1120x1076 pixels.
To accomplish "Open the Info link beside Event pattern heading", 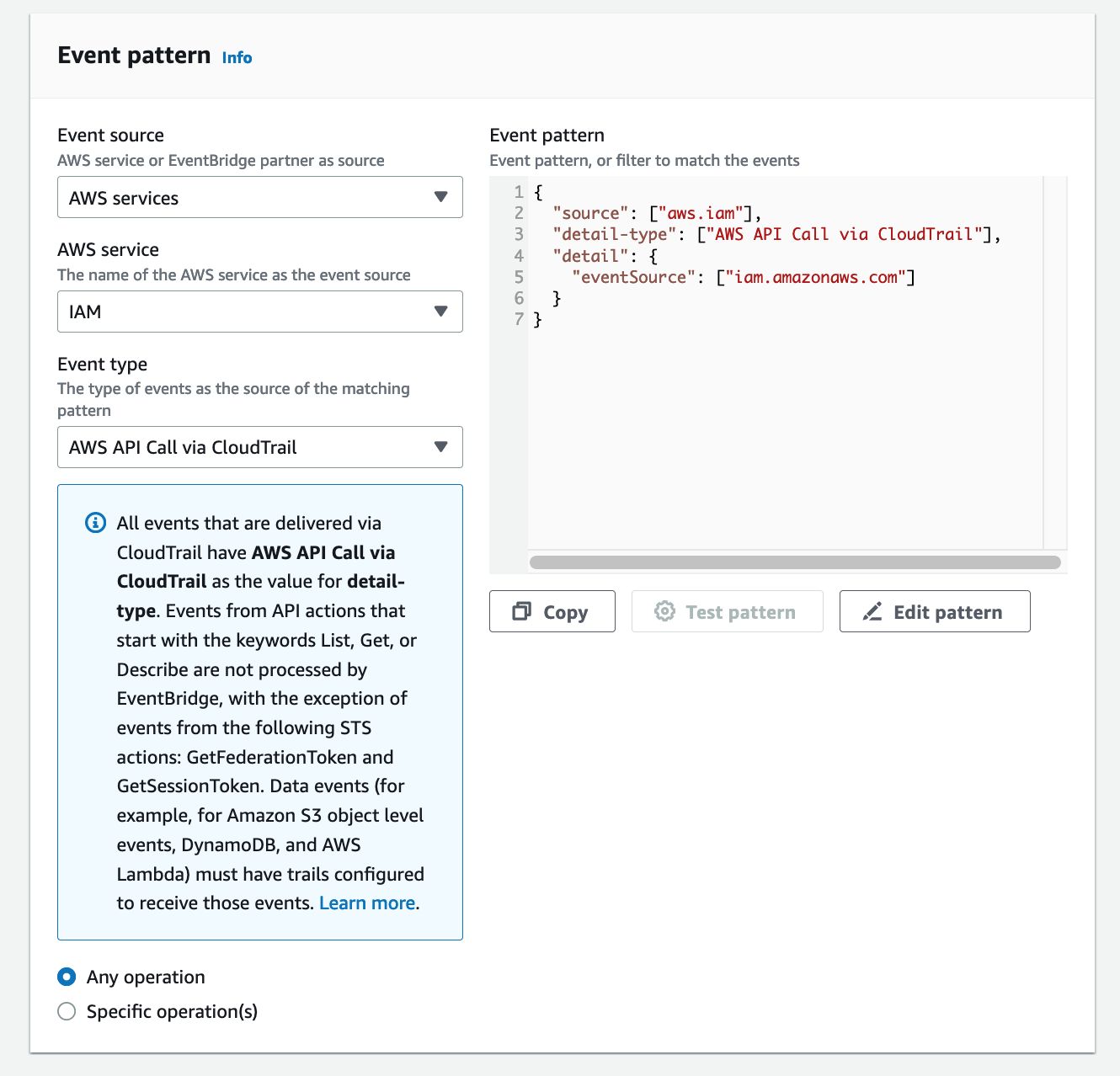I will click(237, 57).
